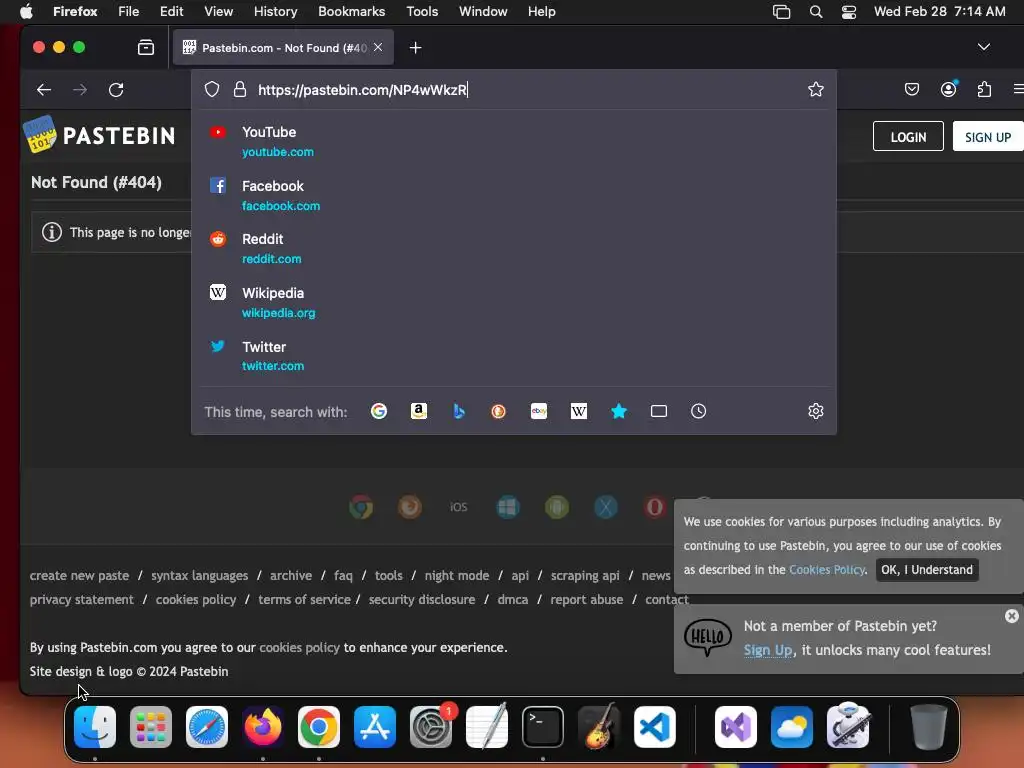This screenshot has width=1024, height=768.
Task: Open the File menu
Action: point(128,11)
